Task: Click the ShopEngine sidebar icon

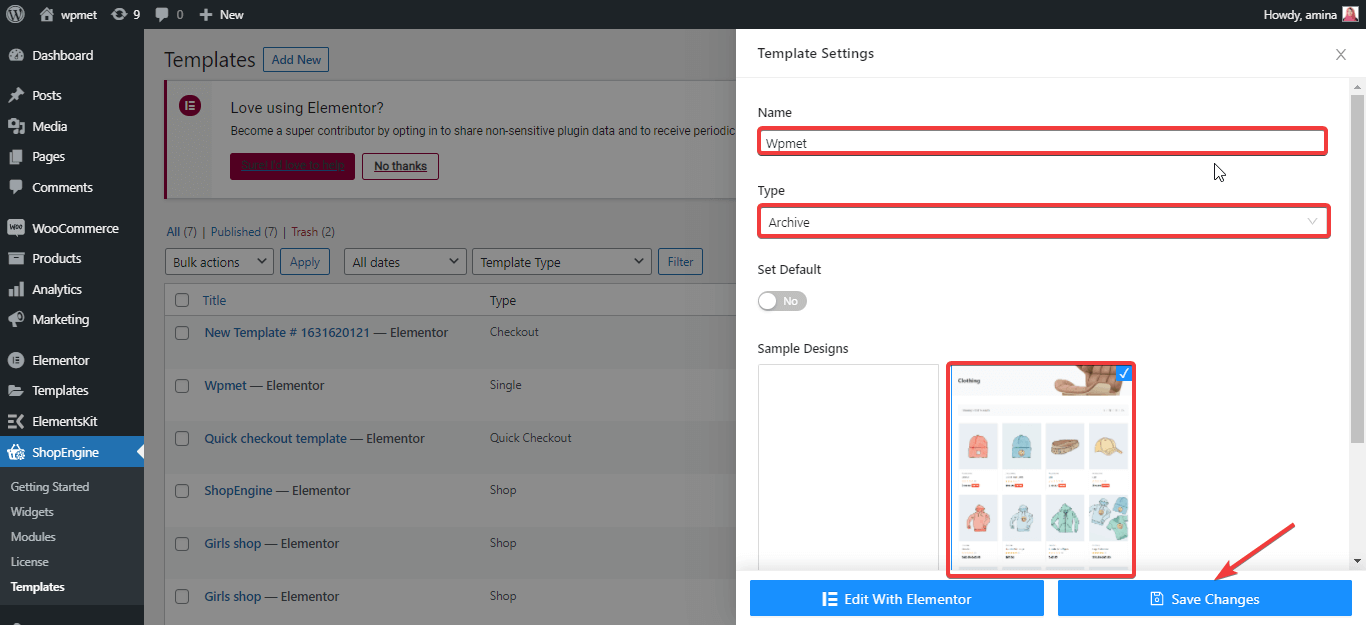Action: (x=16, y=452)
